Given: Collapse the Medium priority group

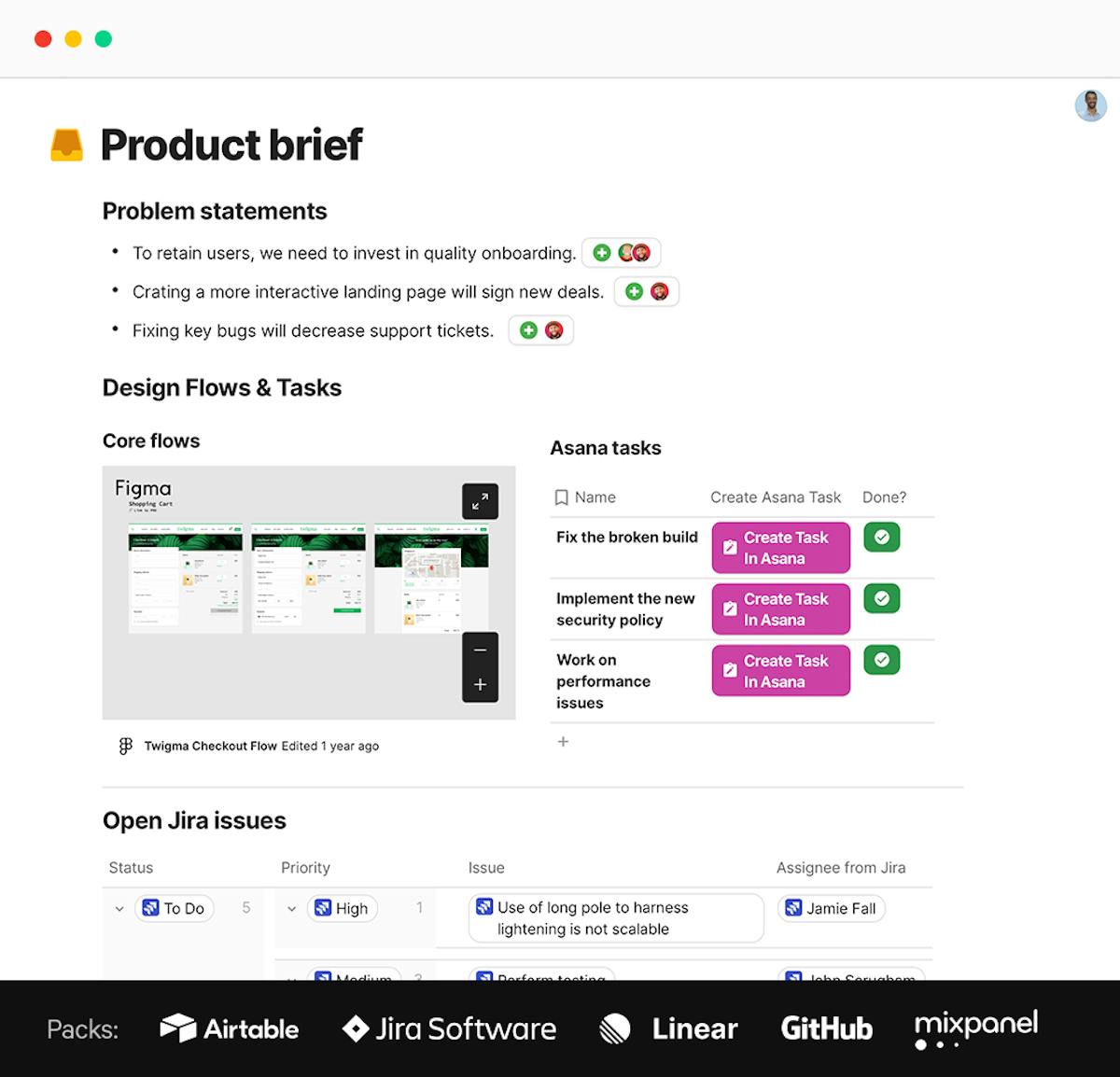Looking at the screenshot, I should pos(291,978).
